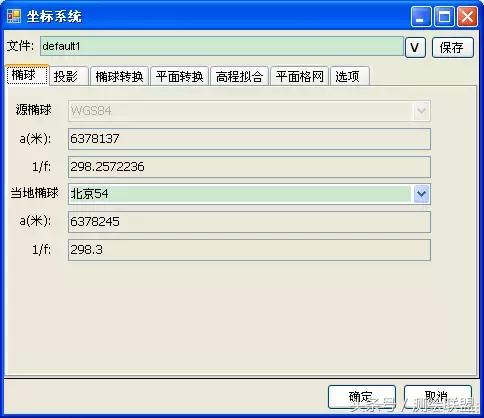The height and width of the screenshot is (418, 484).
Task: Maximize the 坐标系统 window
Action: pos(444,16)
